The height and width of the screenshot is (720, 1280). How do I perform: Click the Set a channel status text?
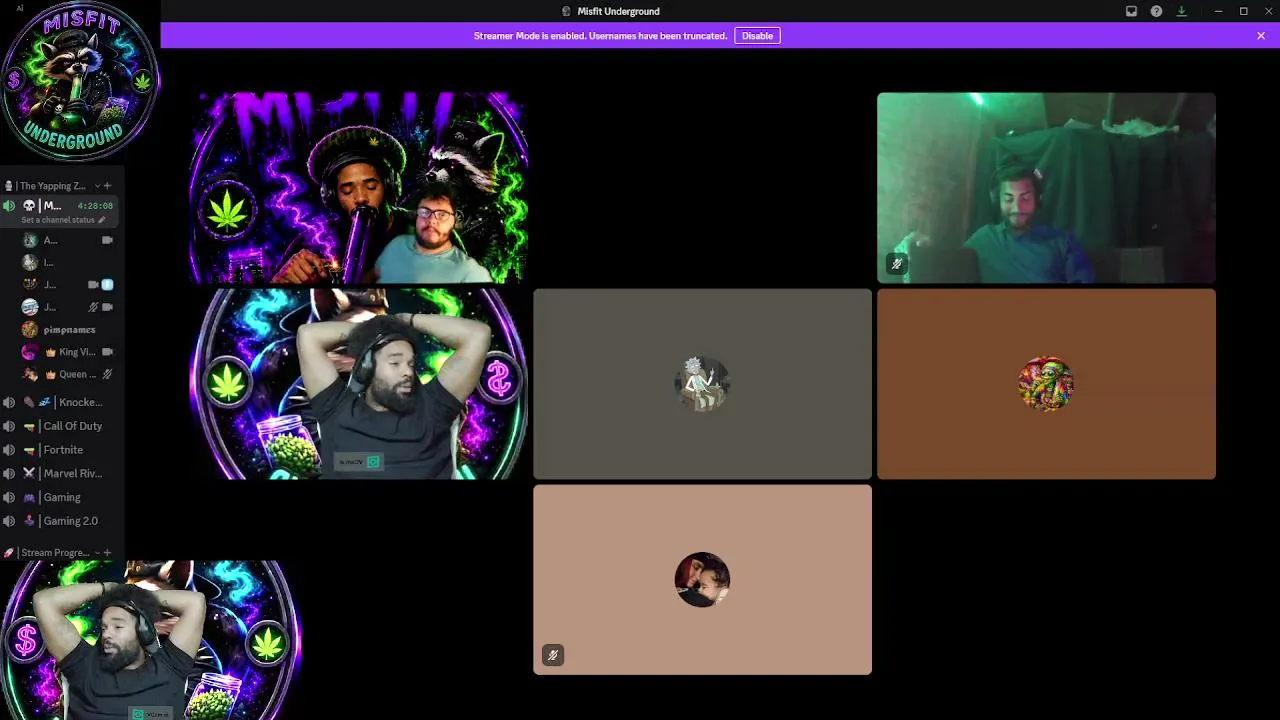click(58, 220)
